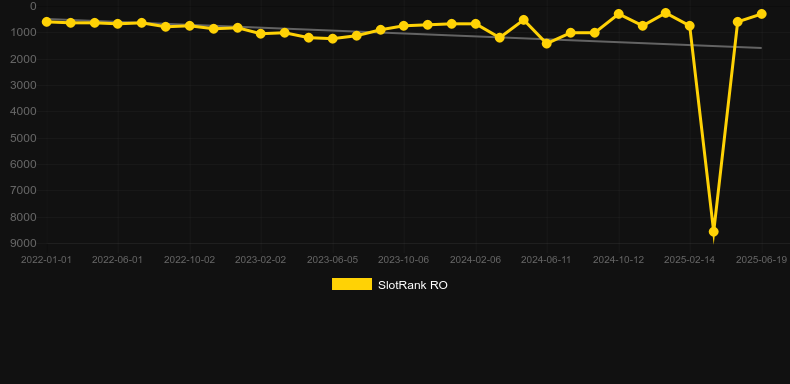Click the y-axis value 3000
The width and height of the screenshot is (790, 384).
point(23,85)
